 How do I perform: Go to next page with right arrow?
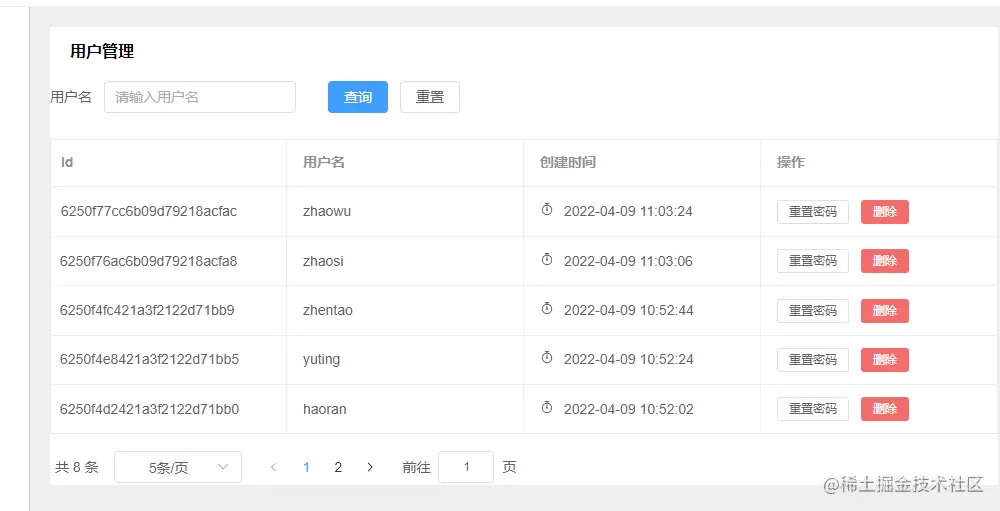point(370,467)
